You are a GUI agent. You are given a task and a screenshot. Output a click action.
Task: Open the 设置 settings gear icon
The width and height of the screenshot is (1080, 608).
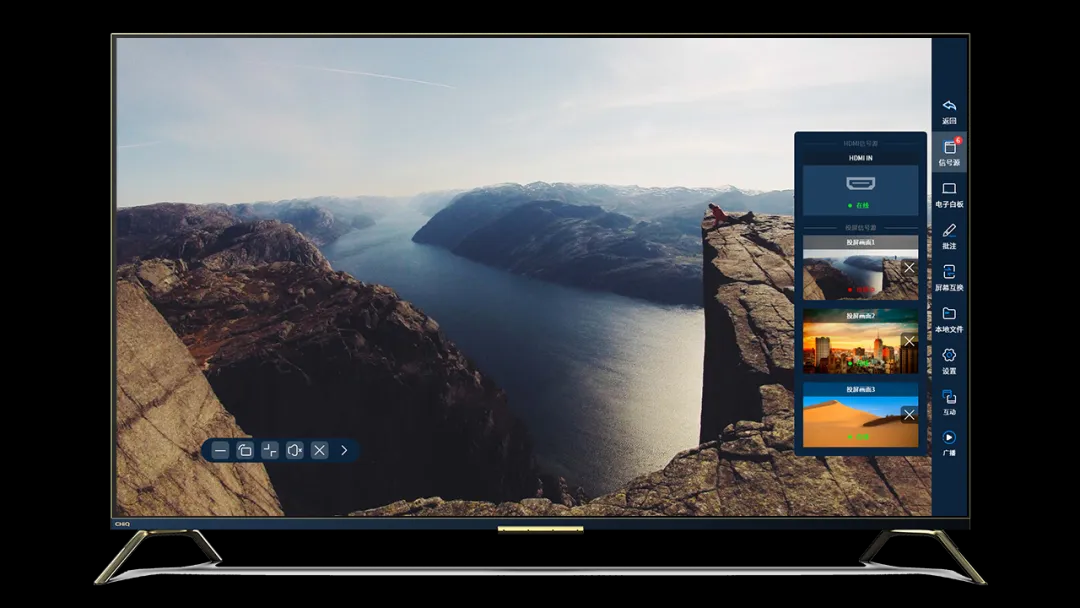949,355
